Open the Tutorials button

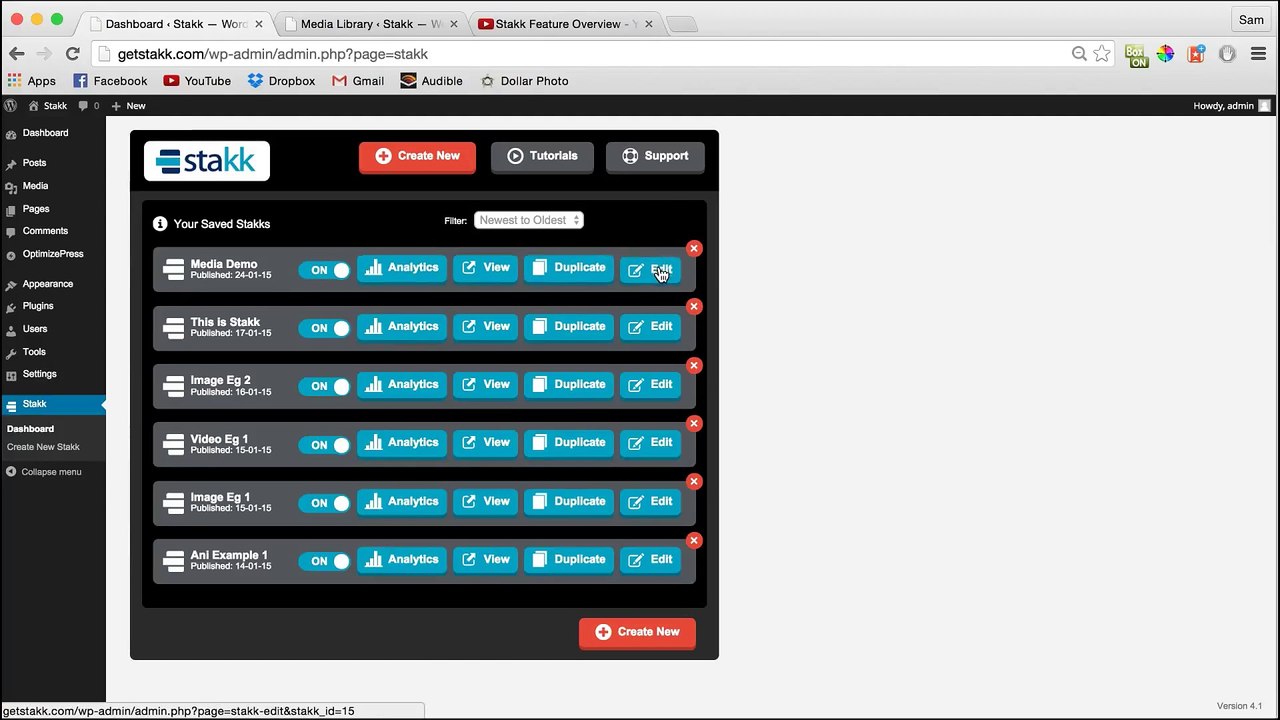[542, 156]
